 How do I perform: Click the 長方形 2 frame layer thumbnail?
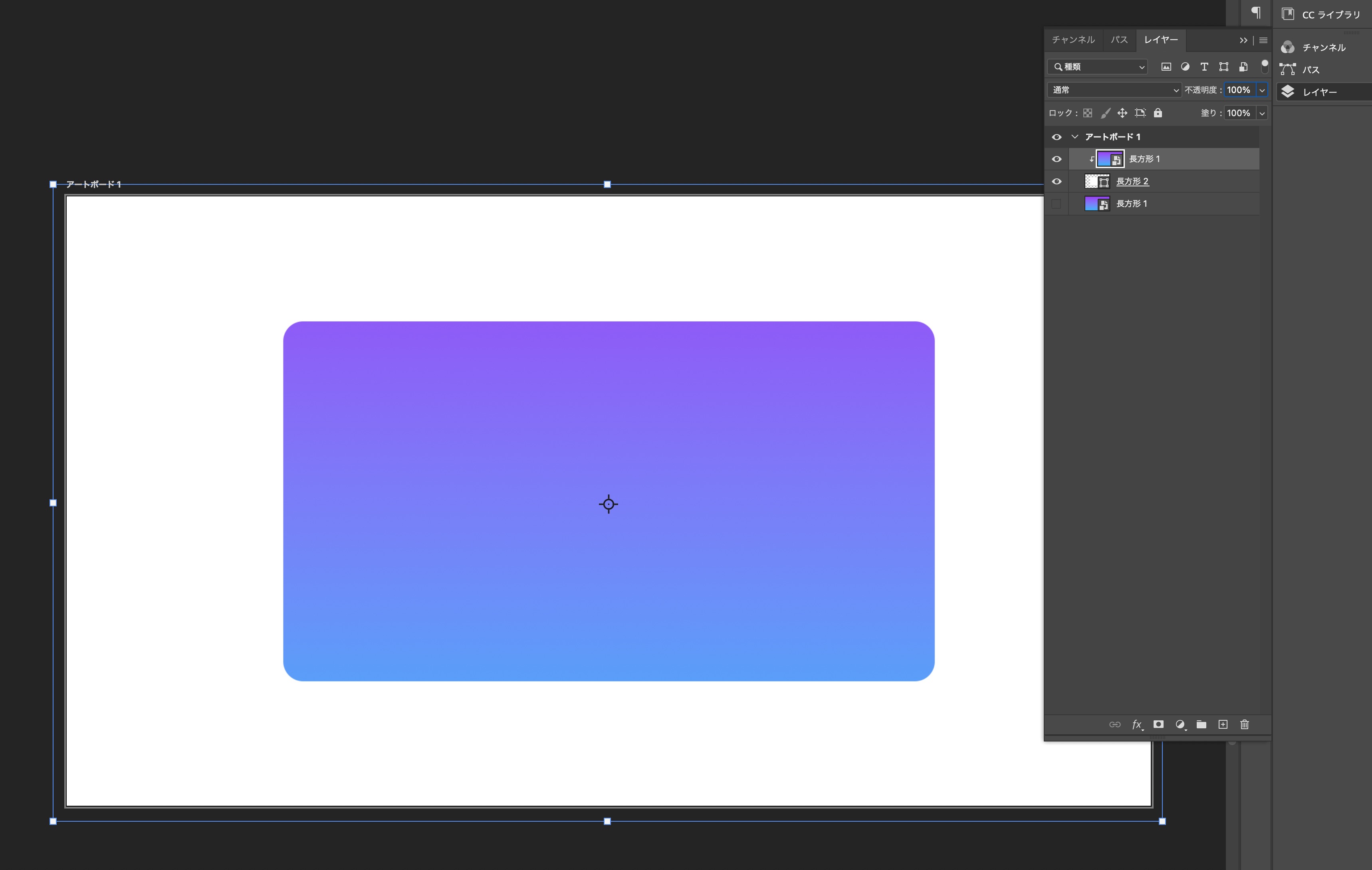1097,181
